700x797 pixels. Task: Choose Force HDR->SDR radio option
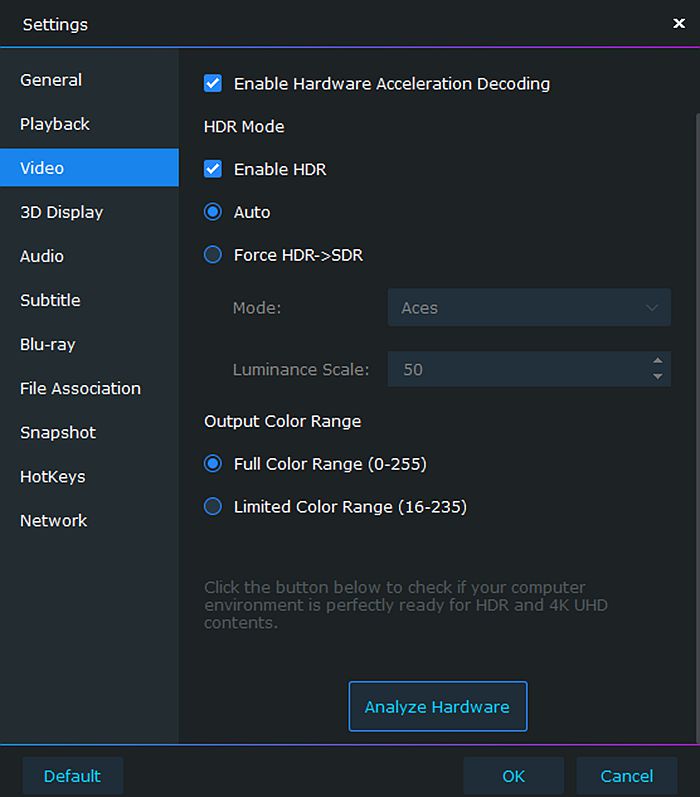(x=212, y=254)
